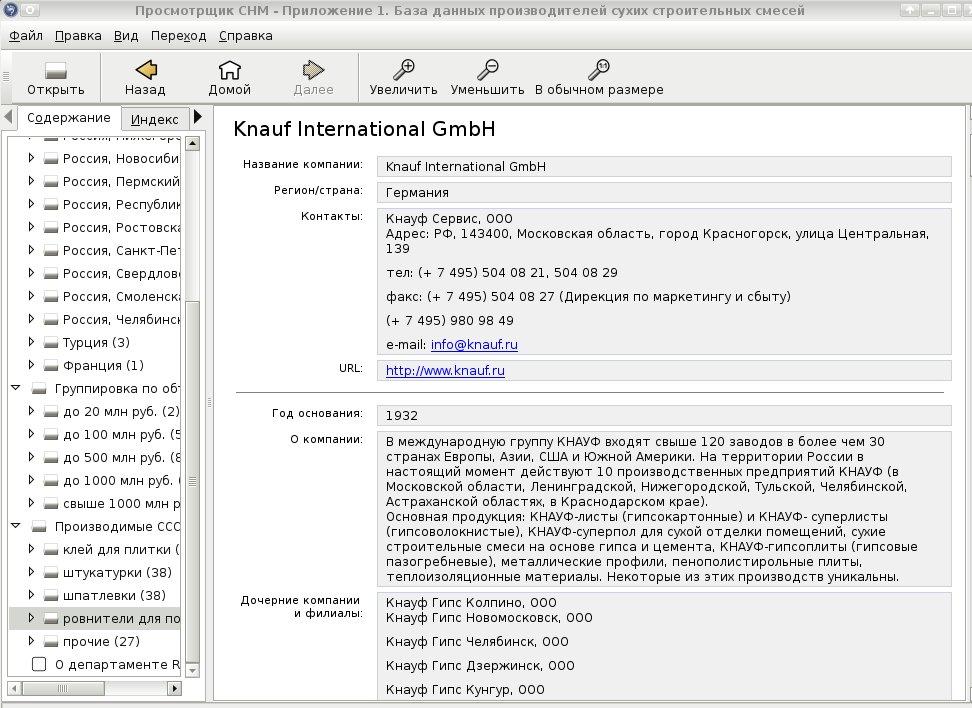Expand the прочие (27) node

pyautogui.click(x=31, y=641)
